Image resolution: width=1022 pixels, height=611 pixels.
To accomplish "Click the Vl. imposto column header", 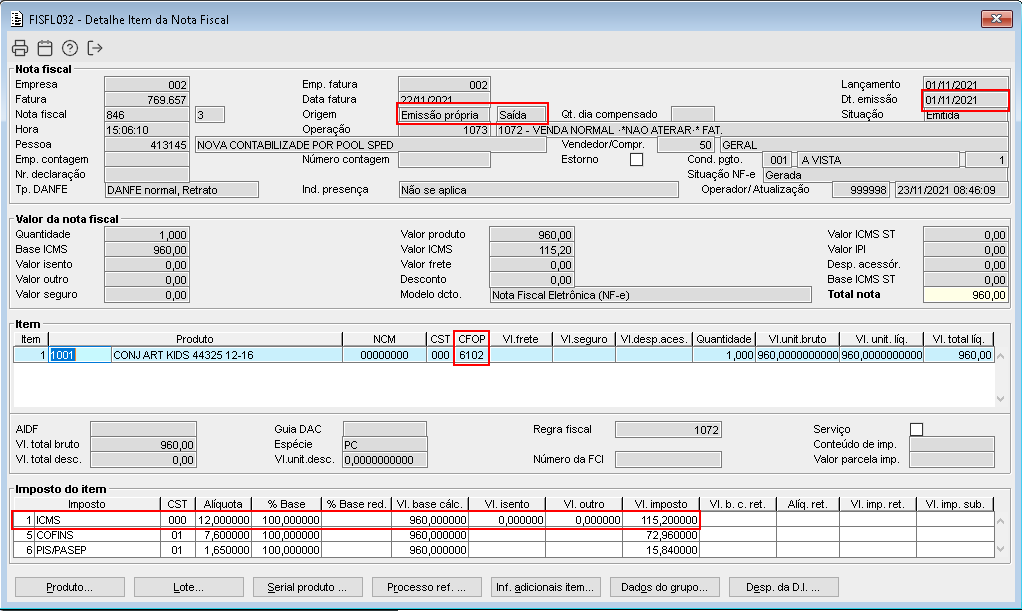I will pos(661,504).
